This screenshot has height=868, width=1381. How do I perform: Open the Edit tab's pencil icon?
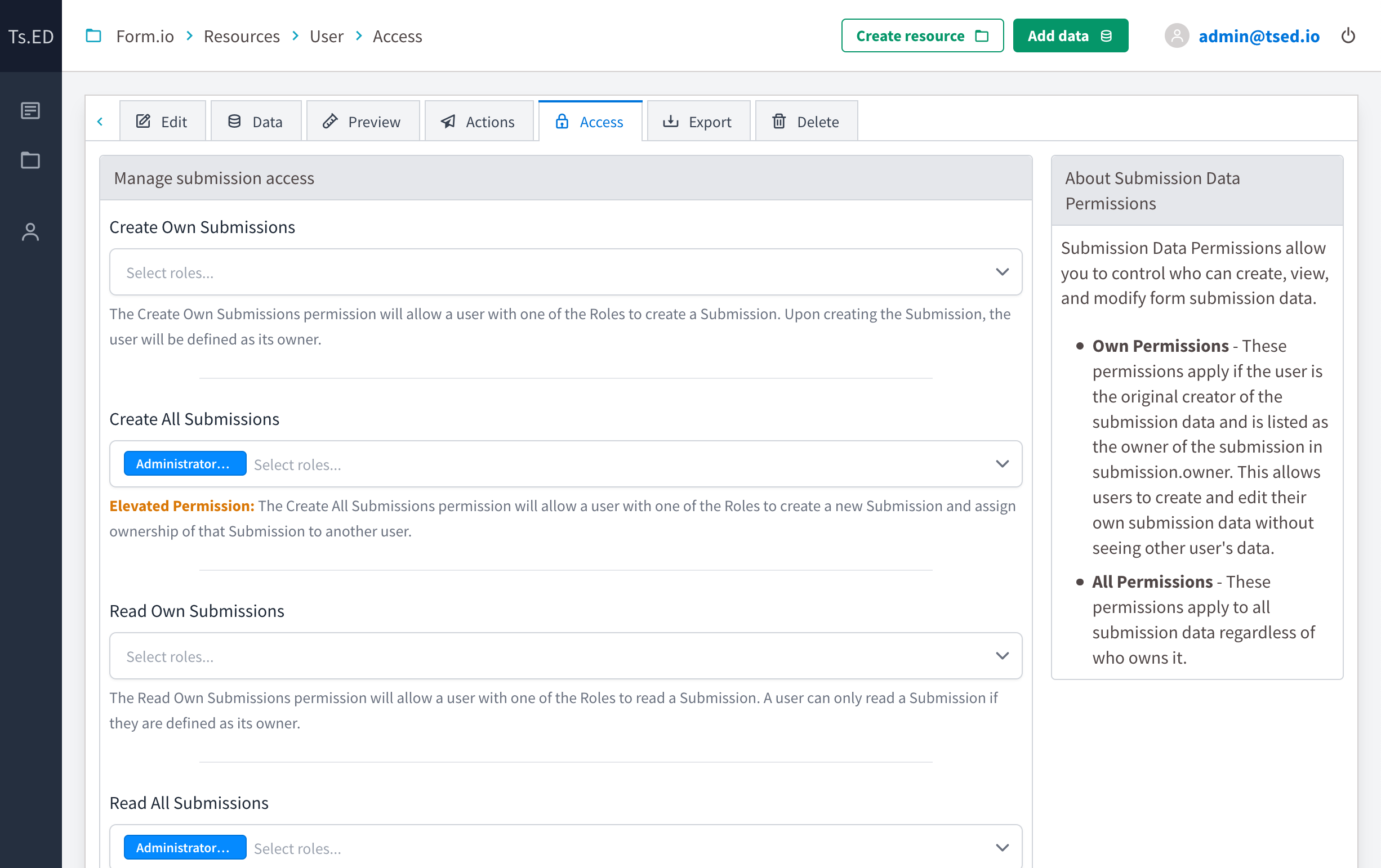(x=143, y=121)
